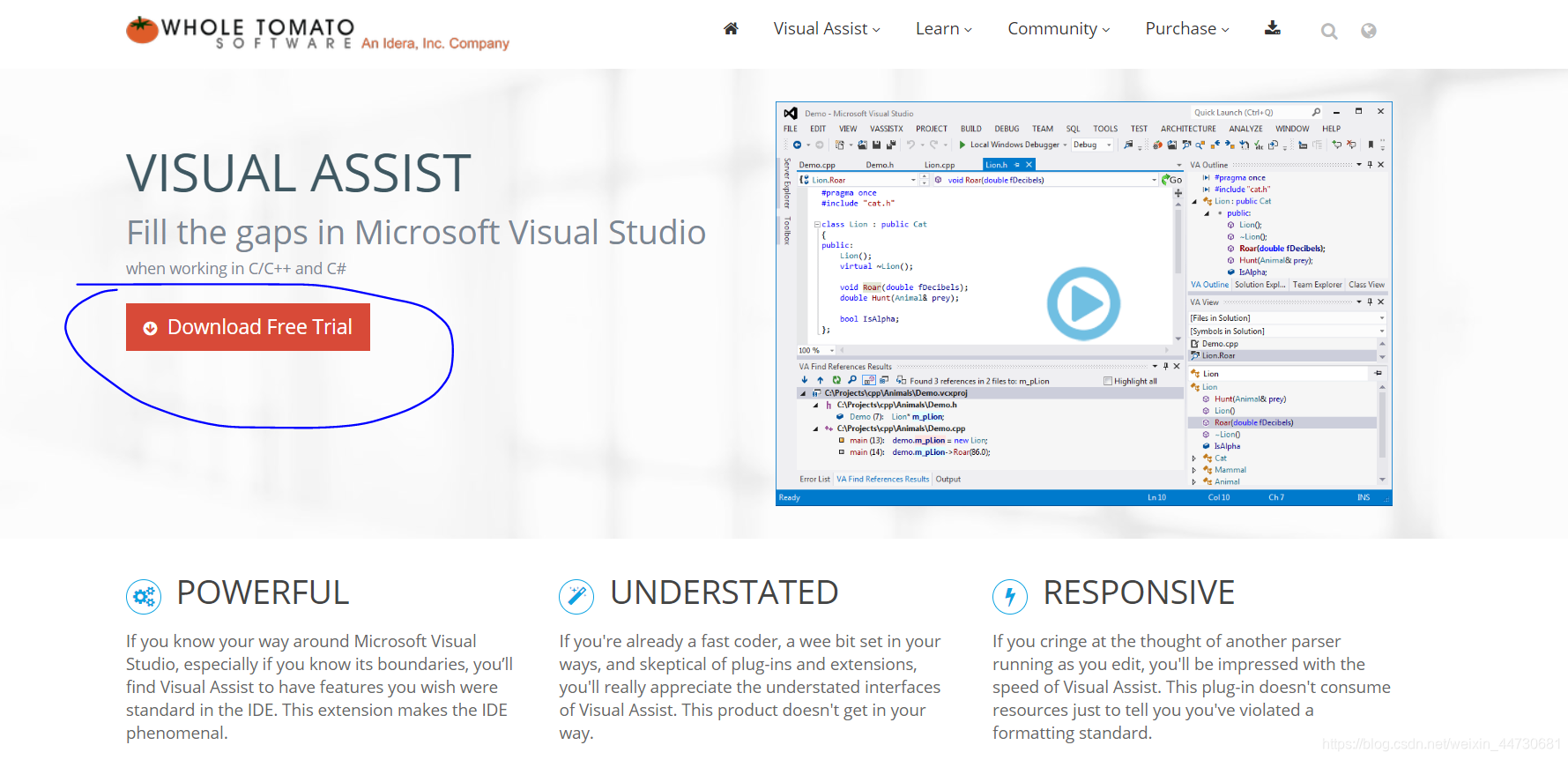The height and width of the screenshot is (760, 1568).
Task: Switch to the Solution Expl... tab
Action: 1260,285
